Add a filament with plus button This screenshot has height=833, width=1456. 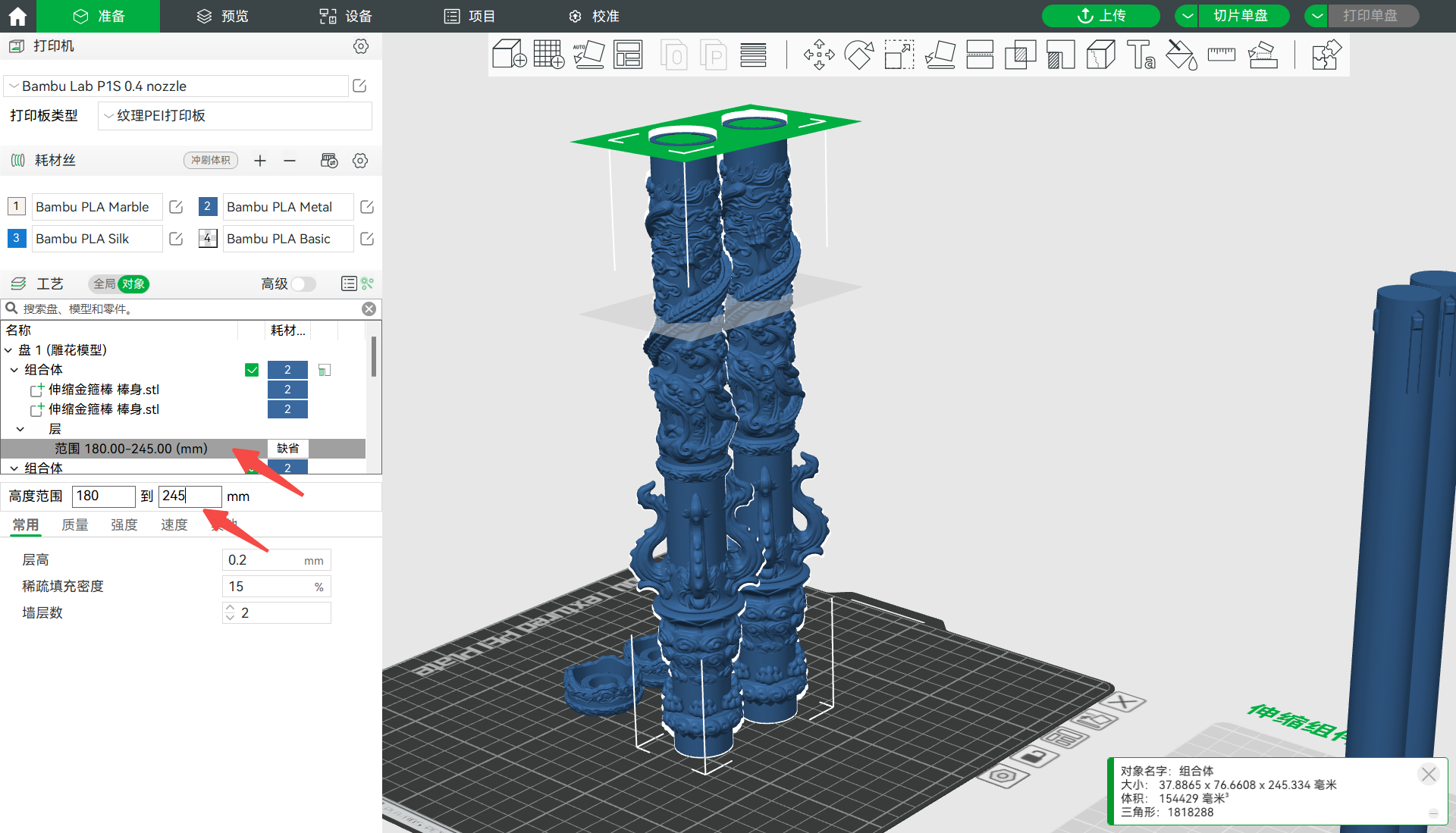coord(260,161)
